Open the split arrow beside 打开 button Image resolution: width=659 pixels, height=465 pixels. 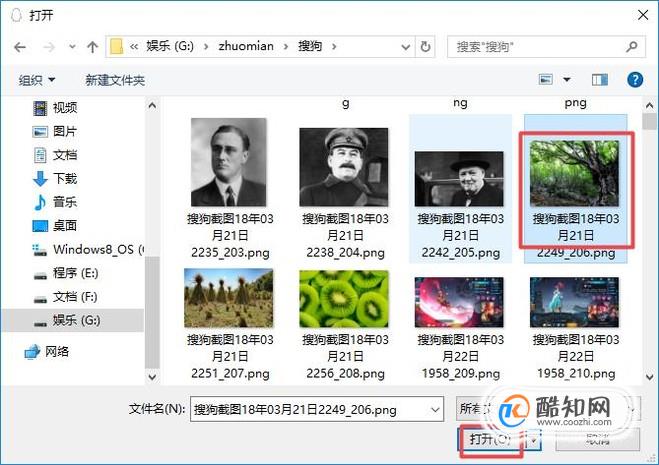[533, 440]
